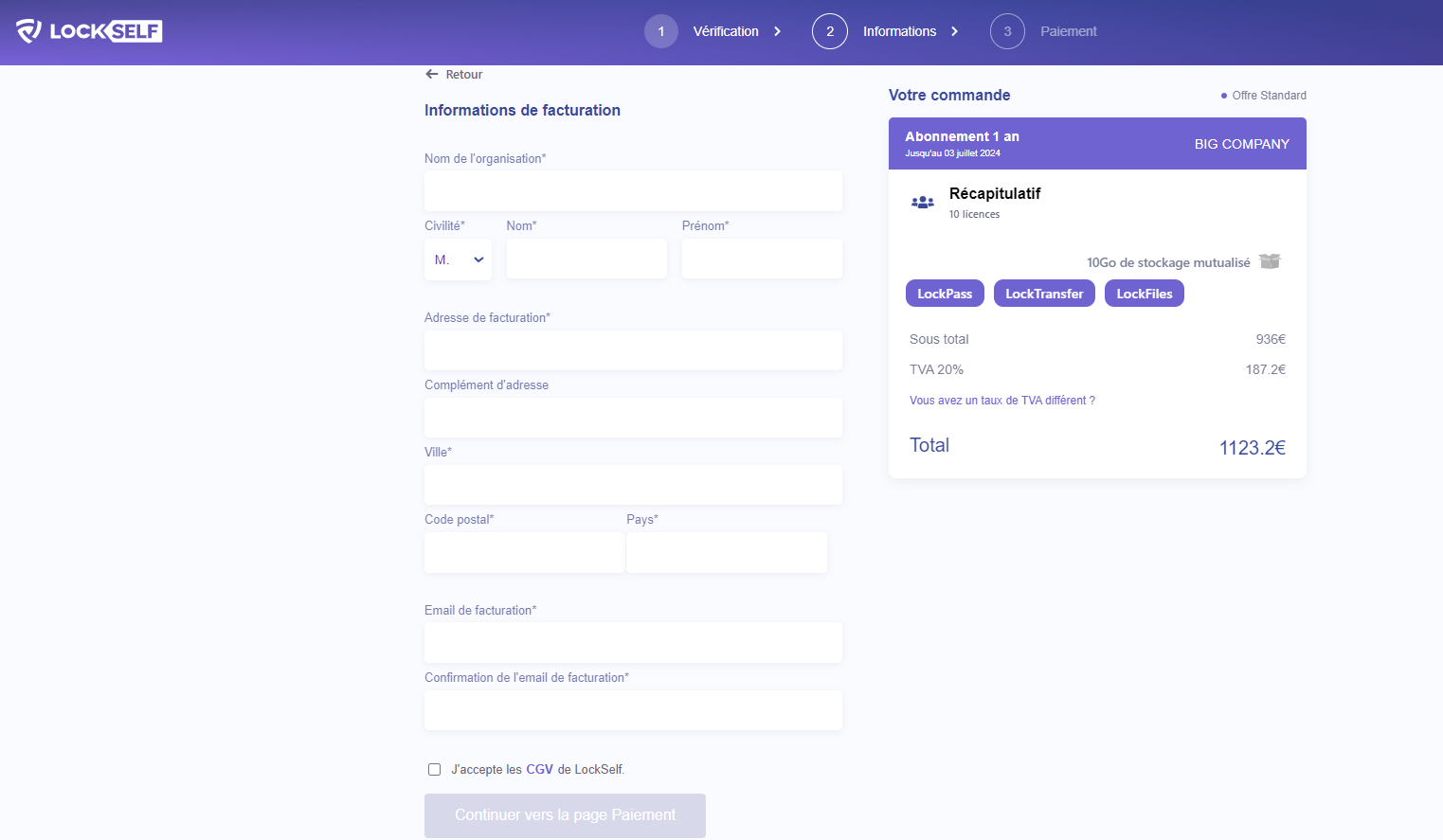Go to the Informations step
This screenshot has width=1443, height=840.
pos(899,31)
